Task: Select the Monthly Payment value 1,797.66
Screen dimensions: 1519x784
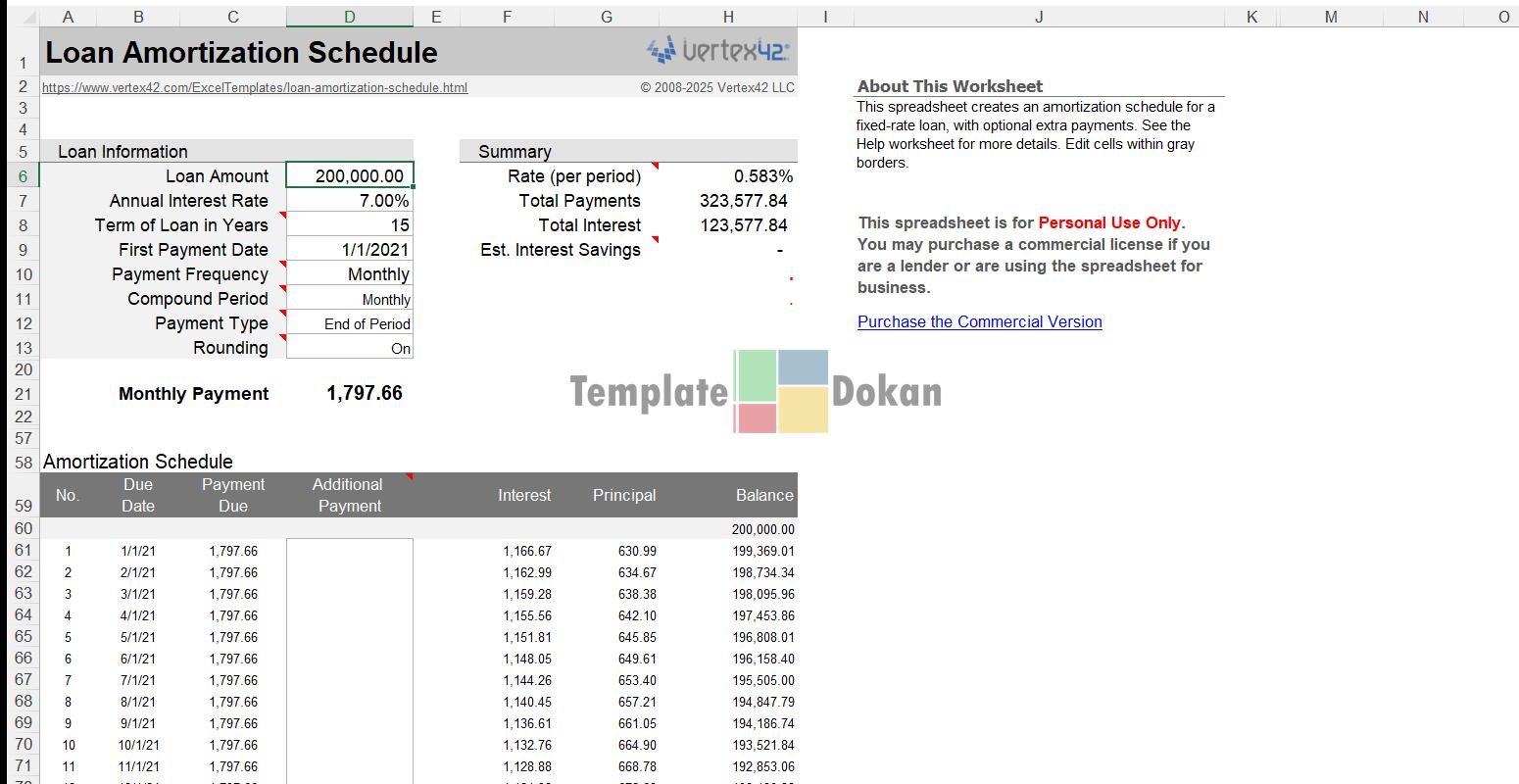Action: pyautogui.click(x=364, y=394)
